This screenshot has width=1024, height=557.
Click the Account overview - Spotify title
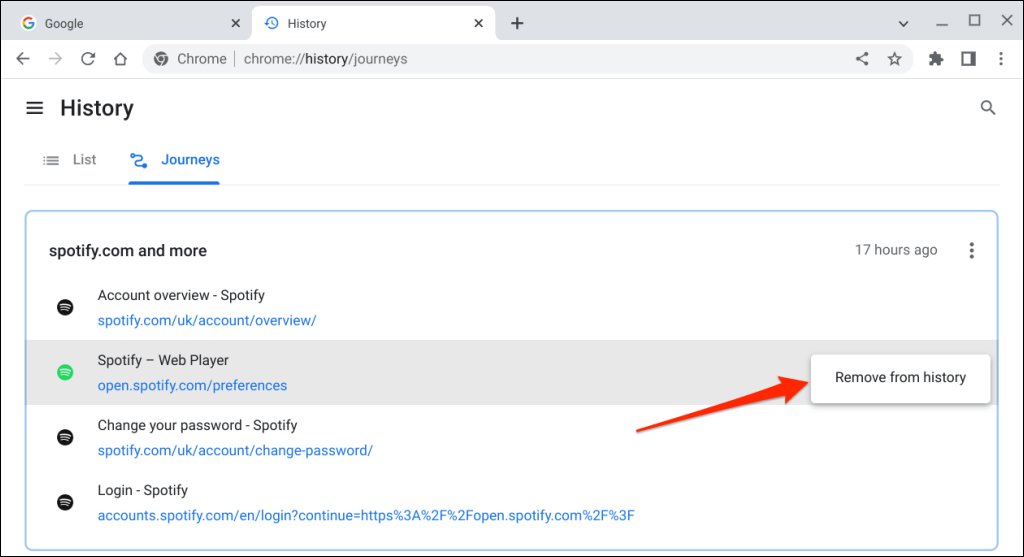click(x=181, y=295)
